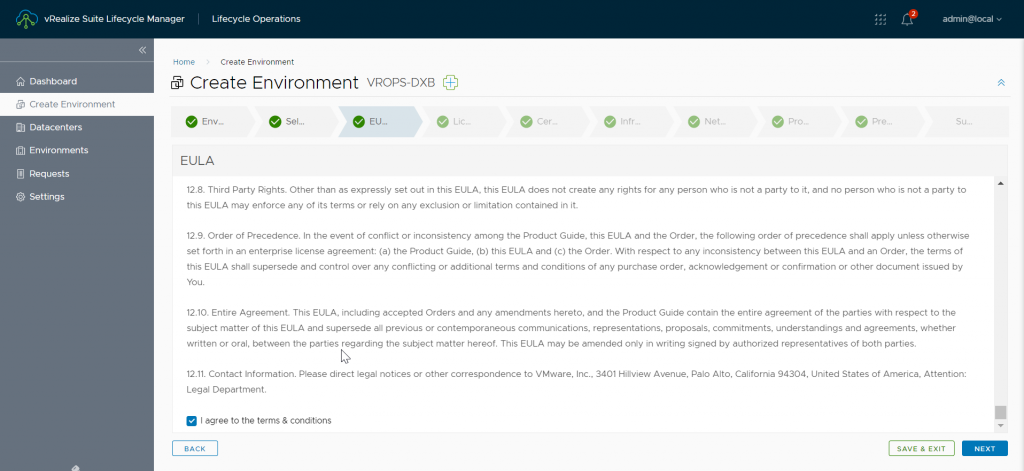Click the 12.11. Contact Information paragraph

(x=577, y=382)
